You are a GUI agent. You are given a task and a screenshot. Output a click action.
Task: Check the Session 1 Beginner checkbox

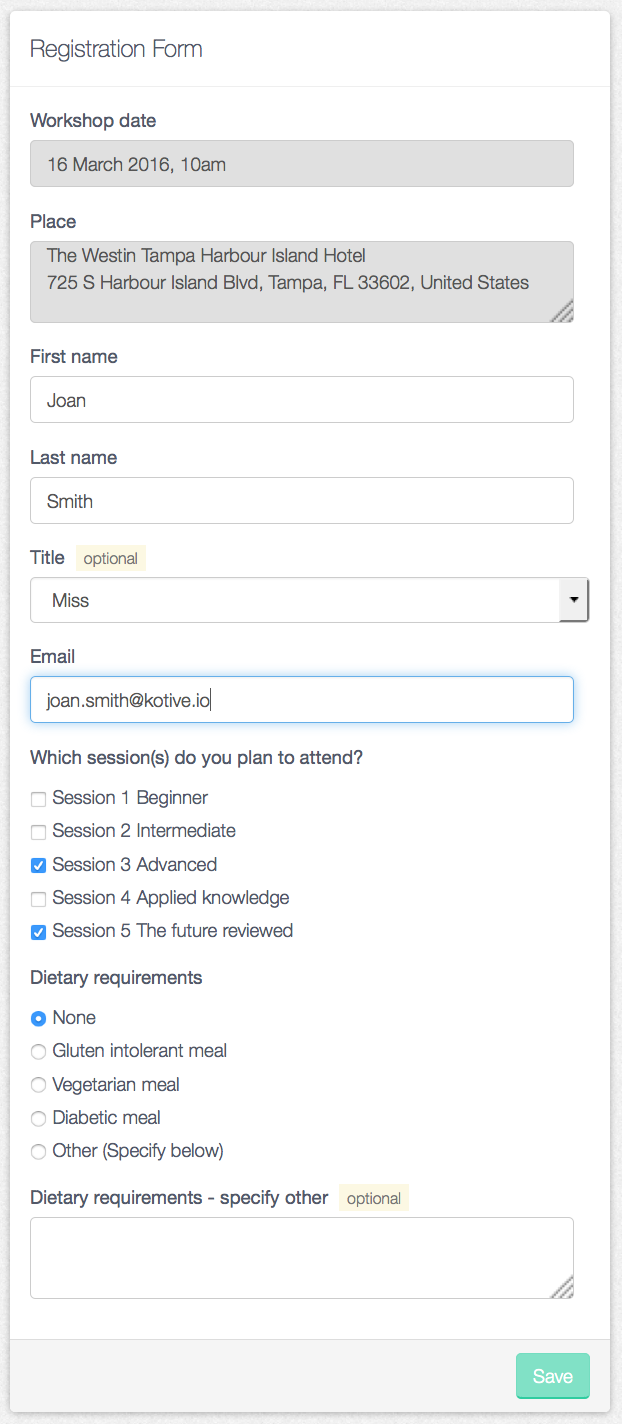38,799
